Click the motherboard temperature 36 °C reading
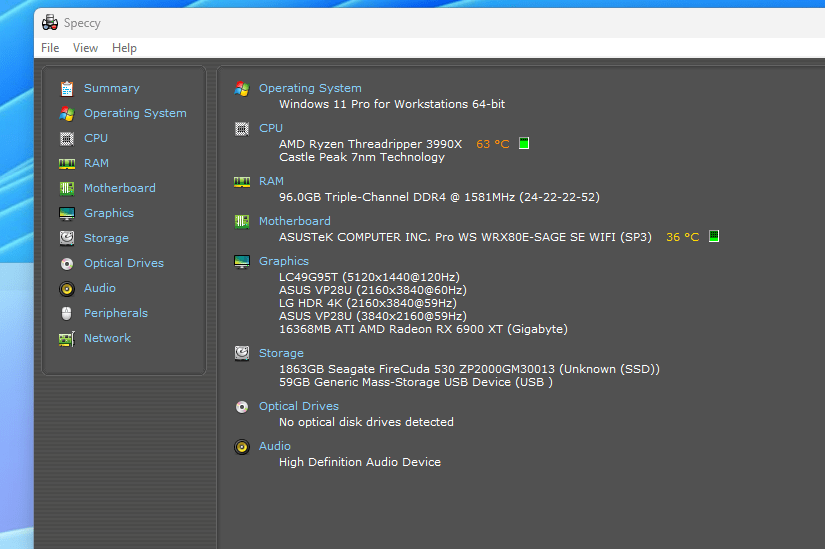825x549 pixels. pyautogui.click(x=683, y=237)
